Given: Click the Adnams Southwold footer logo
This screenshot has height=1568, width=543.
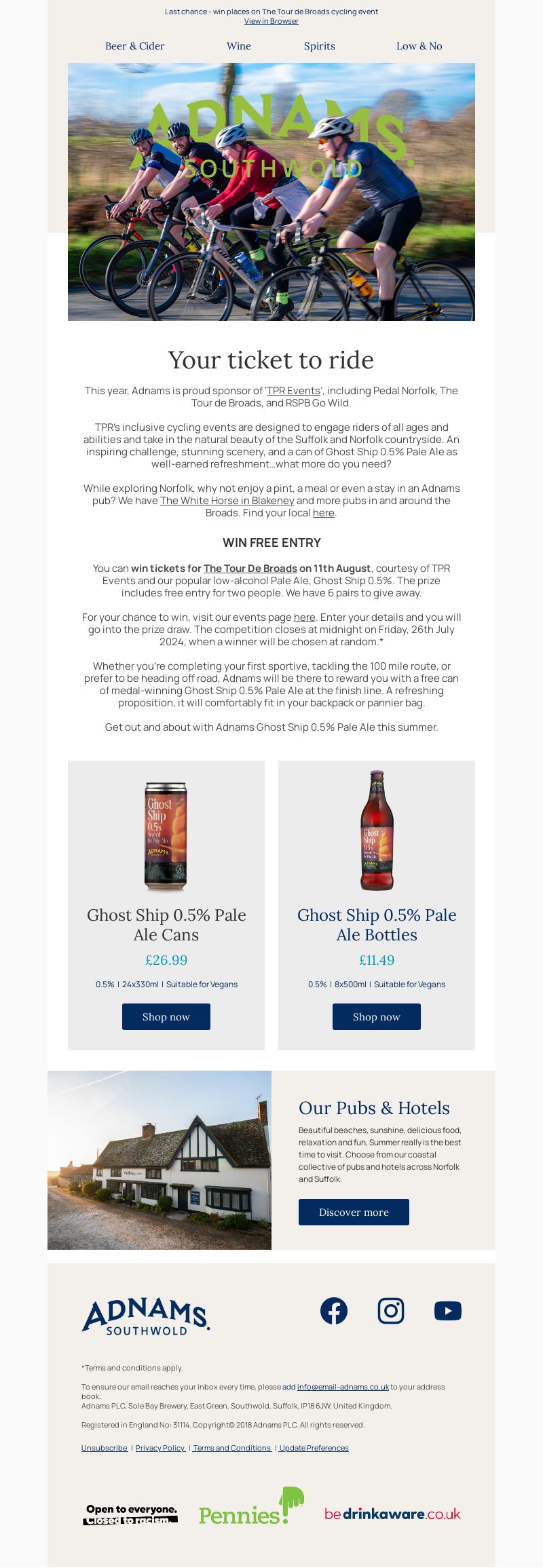Looking at the screenshot, I should tap(146, 1317).
